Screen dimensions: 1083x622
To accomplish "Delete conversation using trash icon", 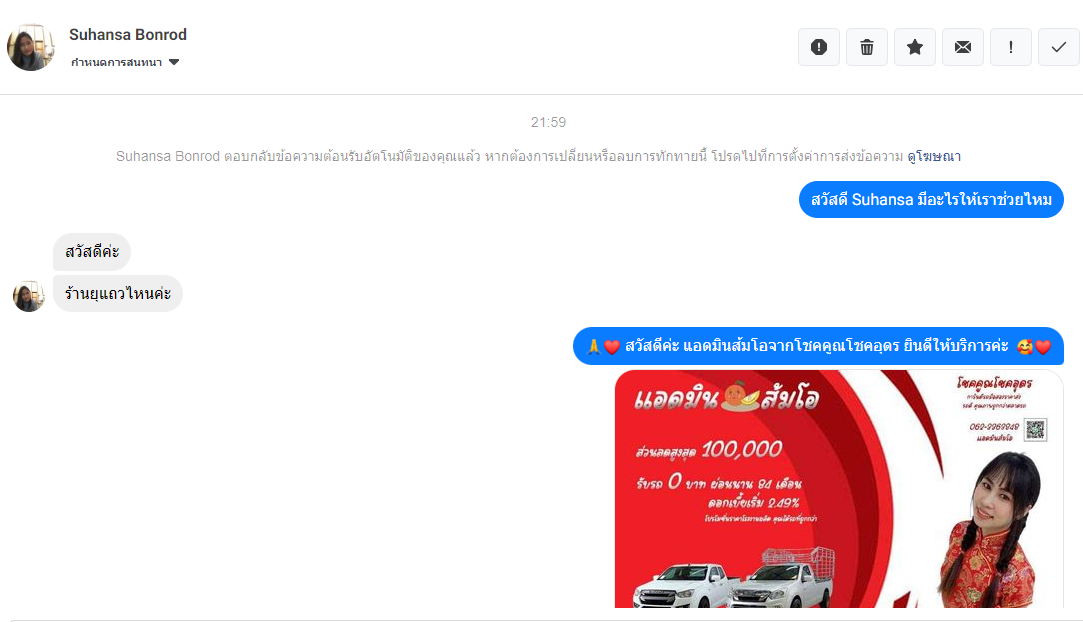I will click(x=867, y=47).
